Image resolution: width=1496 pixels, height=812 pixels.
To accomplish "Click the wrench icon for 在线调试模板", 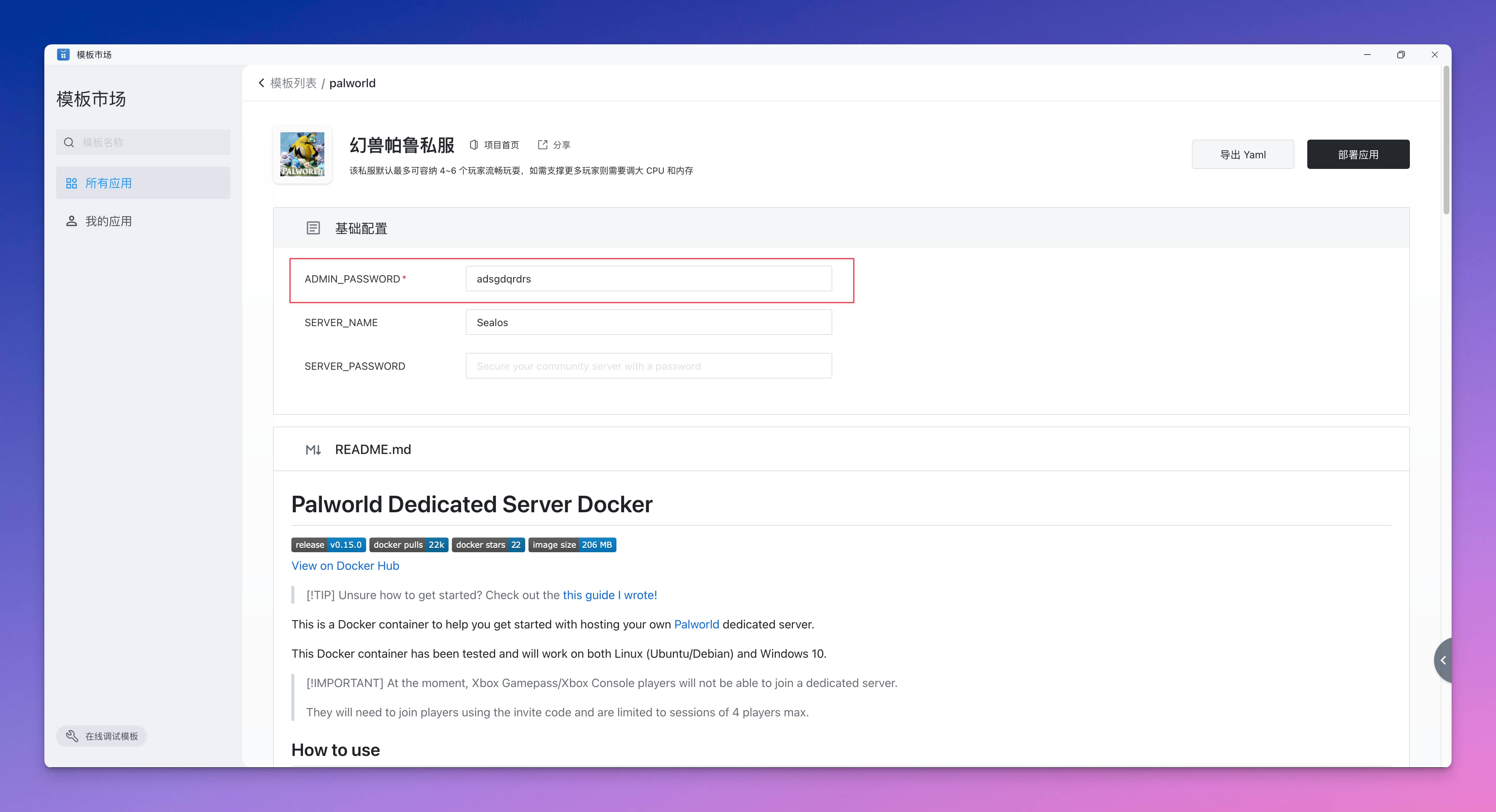I will pos(72,736).
